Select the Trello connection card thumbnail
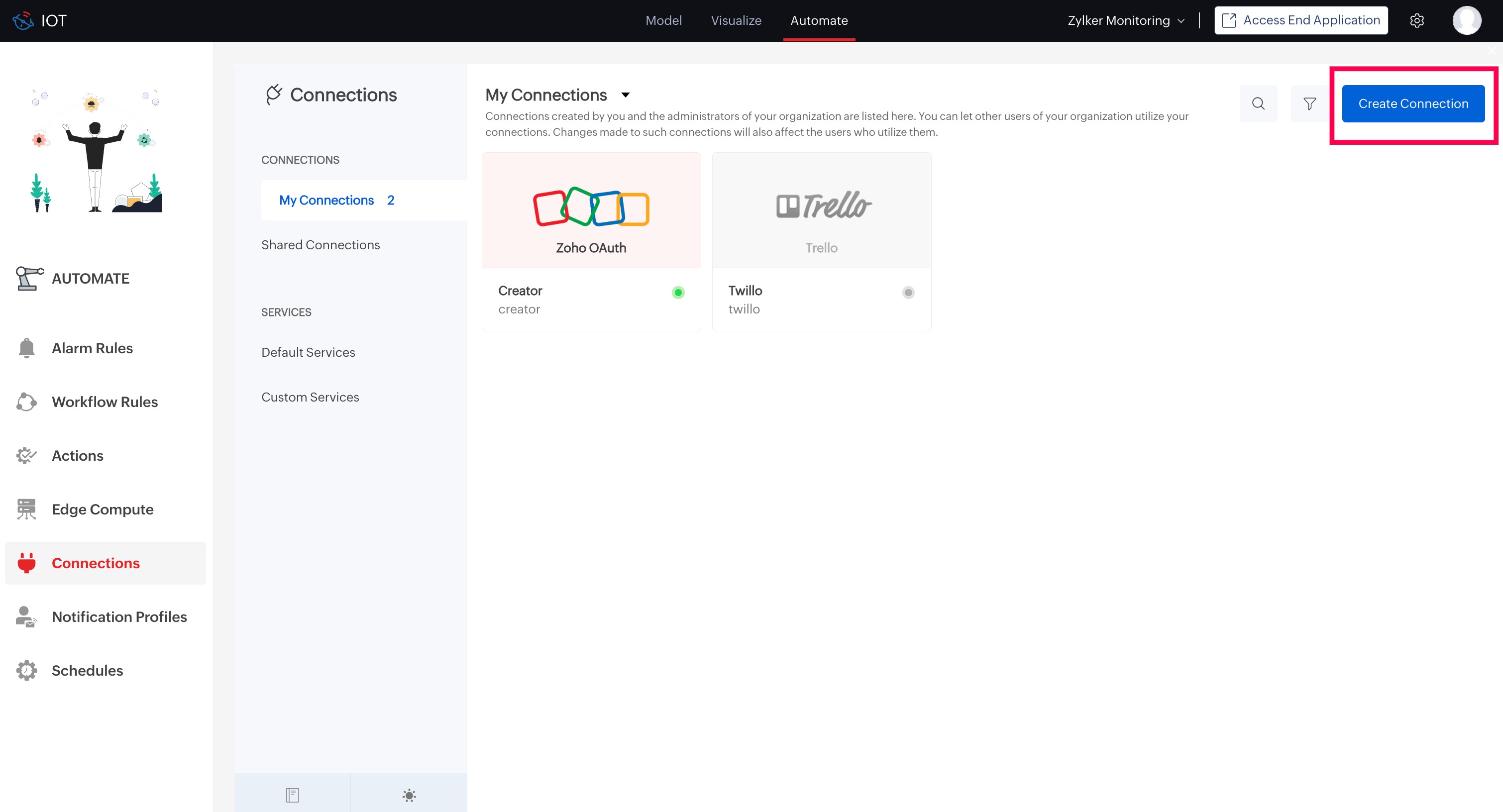Image resolution: width=1503 pixels, height=812 pixels. pos(821,211)
